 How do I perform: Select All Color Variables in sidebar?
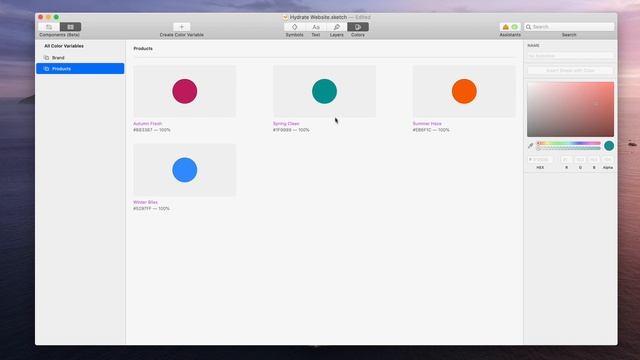tap(64, 46)
